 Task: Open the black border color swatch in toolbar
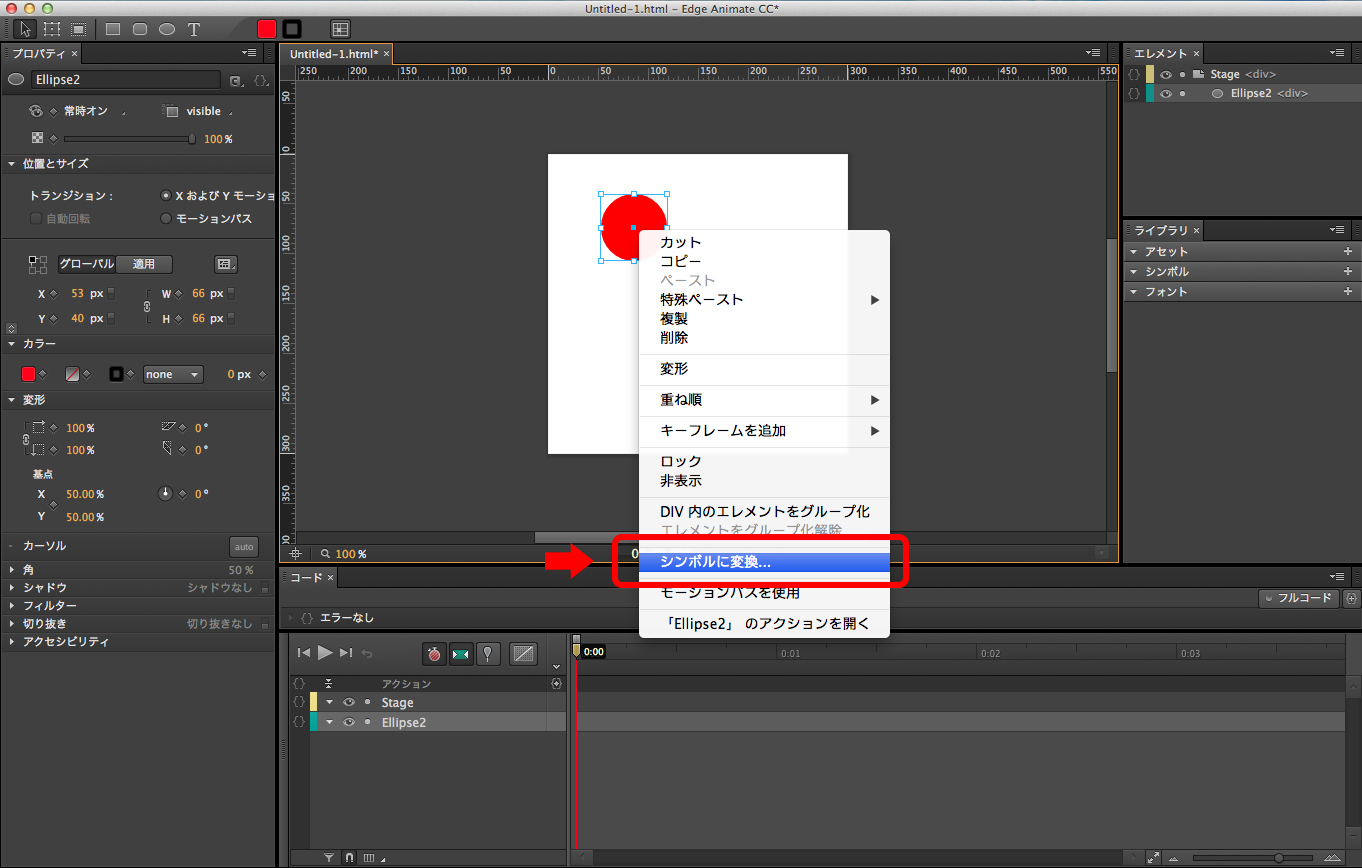click(292, 29)
